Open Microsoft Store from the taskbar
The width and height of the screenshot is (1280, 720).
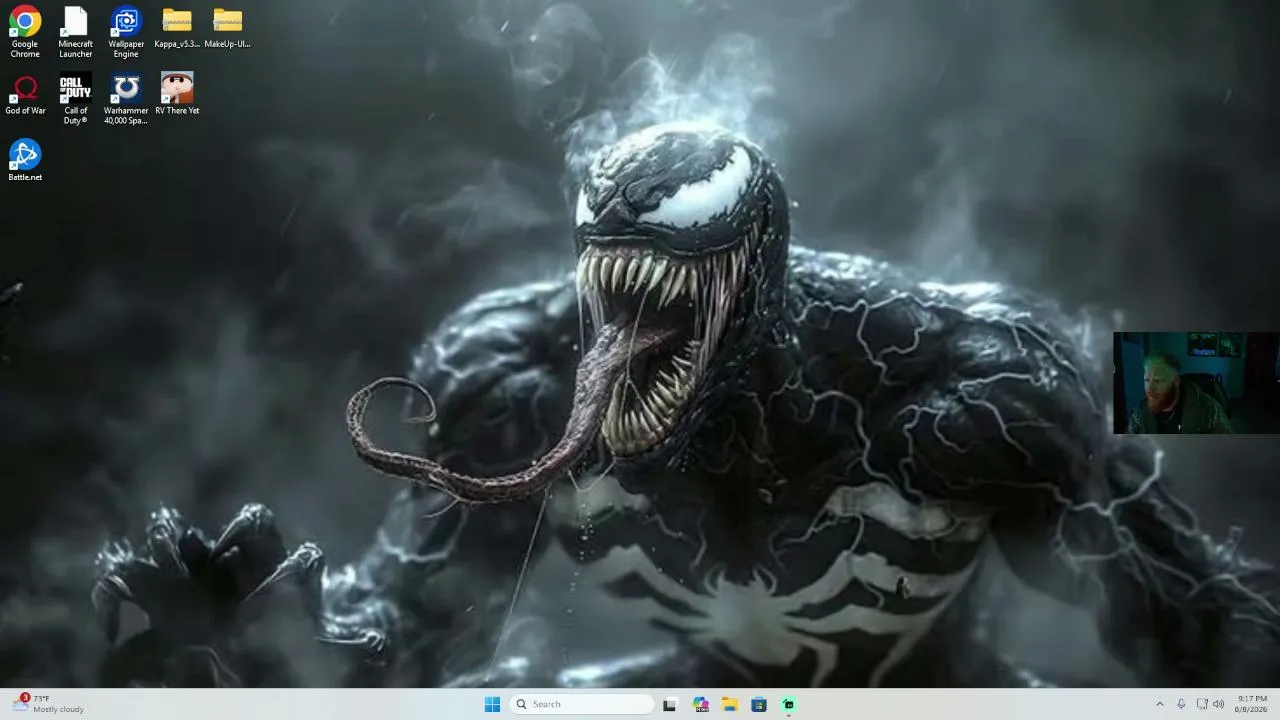pyautogui.click(x=759, y=704)
